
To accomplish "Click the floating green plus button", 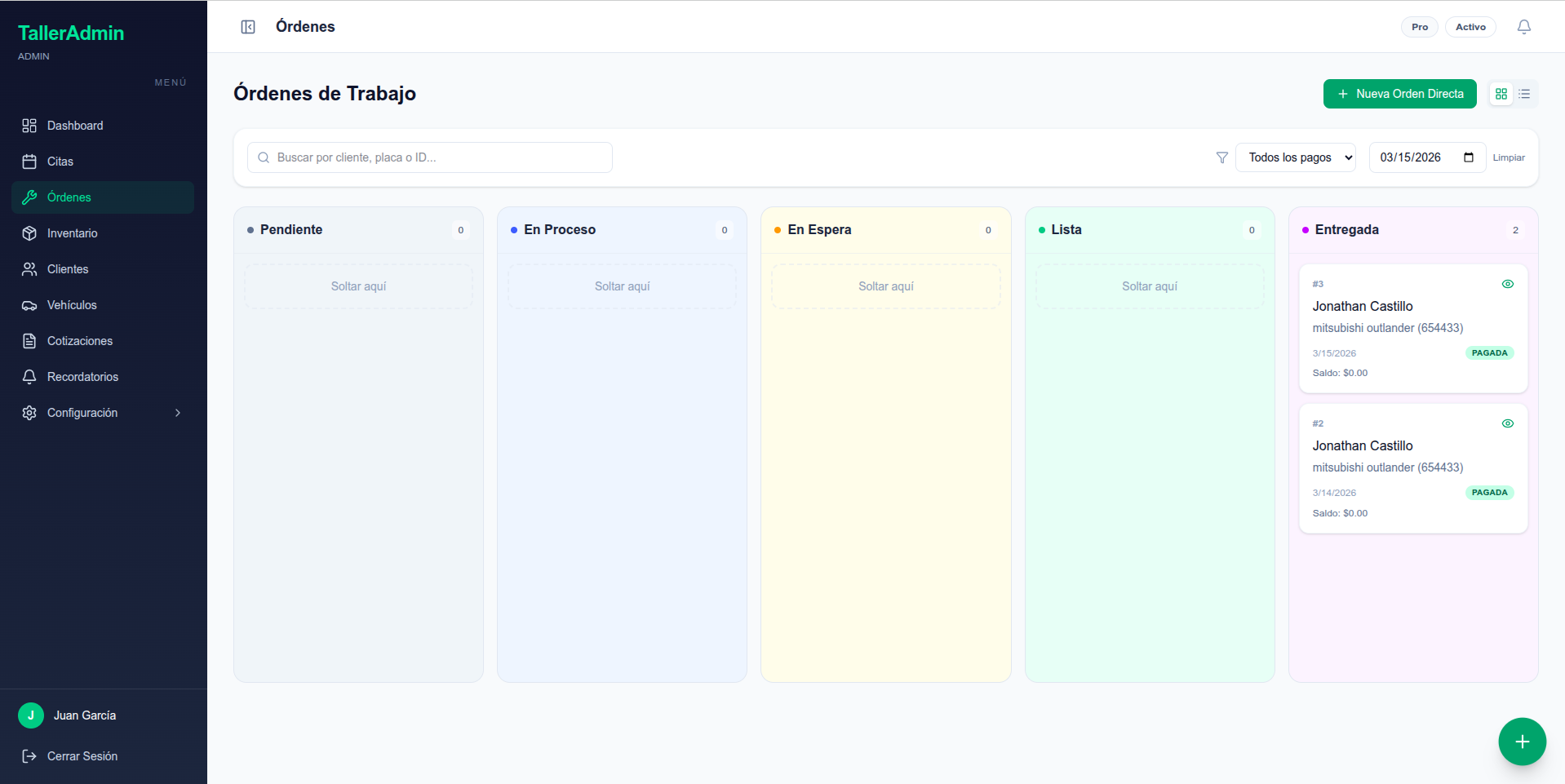I will 1522,742.
